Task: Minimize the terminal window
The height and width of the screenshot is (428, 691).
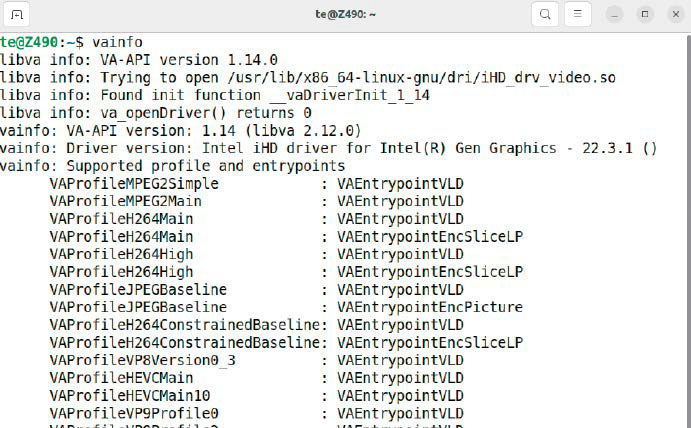Action: click(x=614, y=15)
